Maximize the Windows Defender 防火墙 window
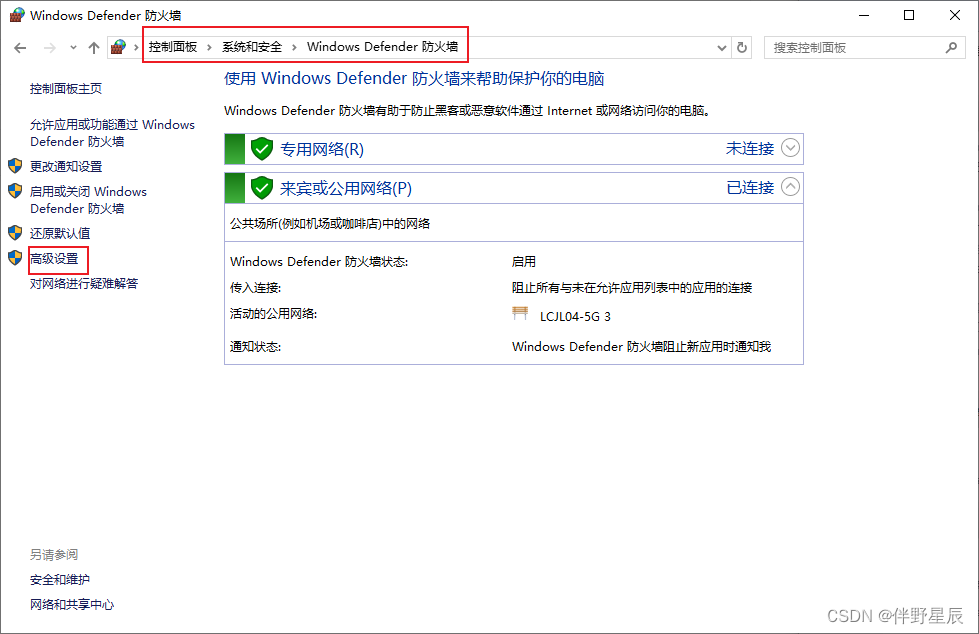979x634 pixels. (x=909, y=15)
